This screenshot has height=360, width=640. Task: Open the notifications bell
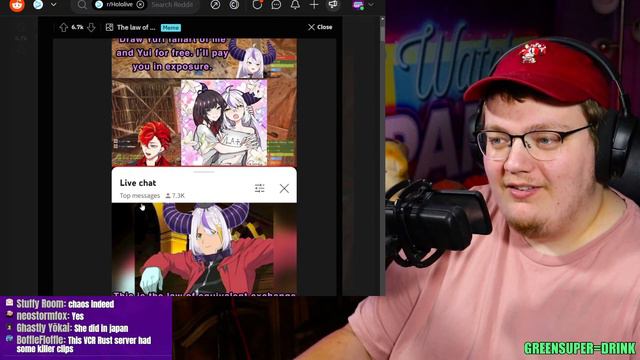point(295,5)
